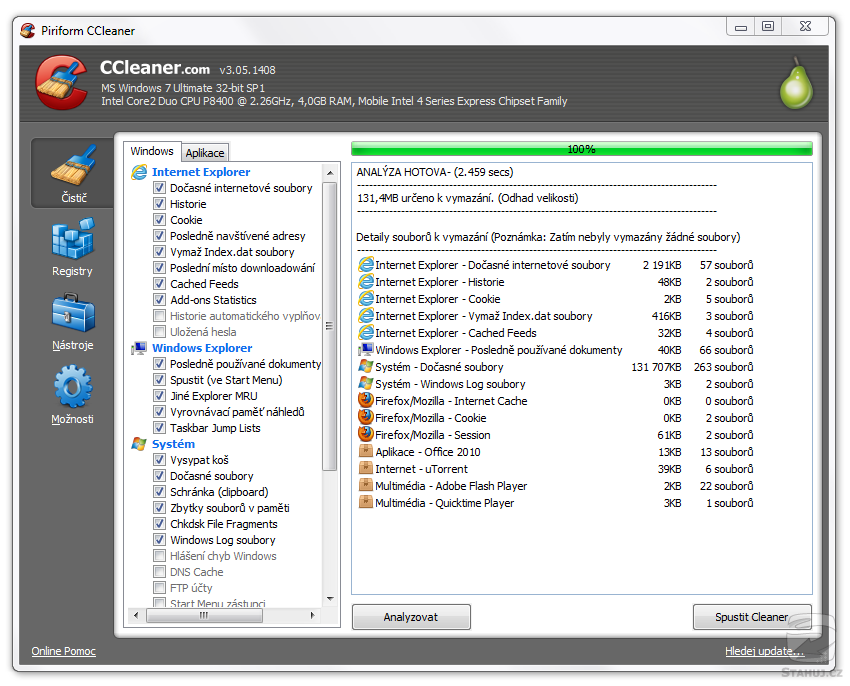Click '131 707KB' size value

pos(656,367)
